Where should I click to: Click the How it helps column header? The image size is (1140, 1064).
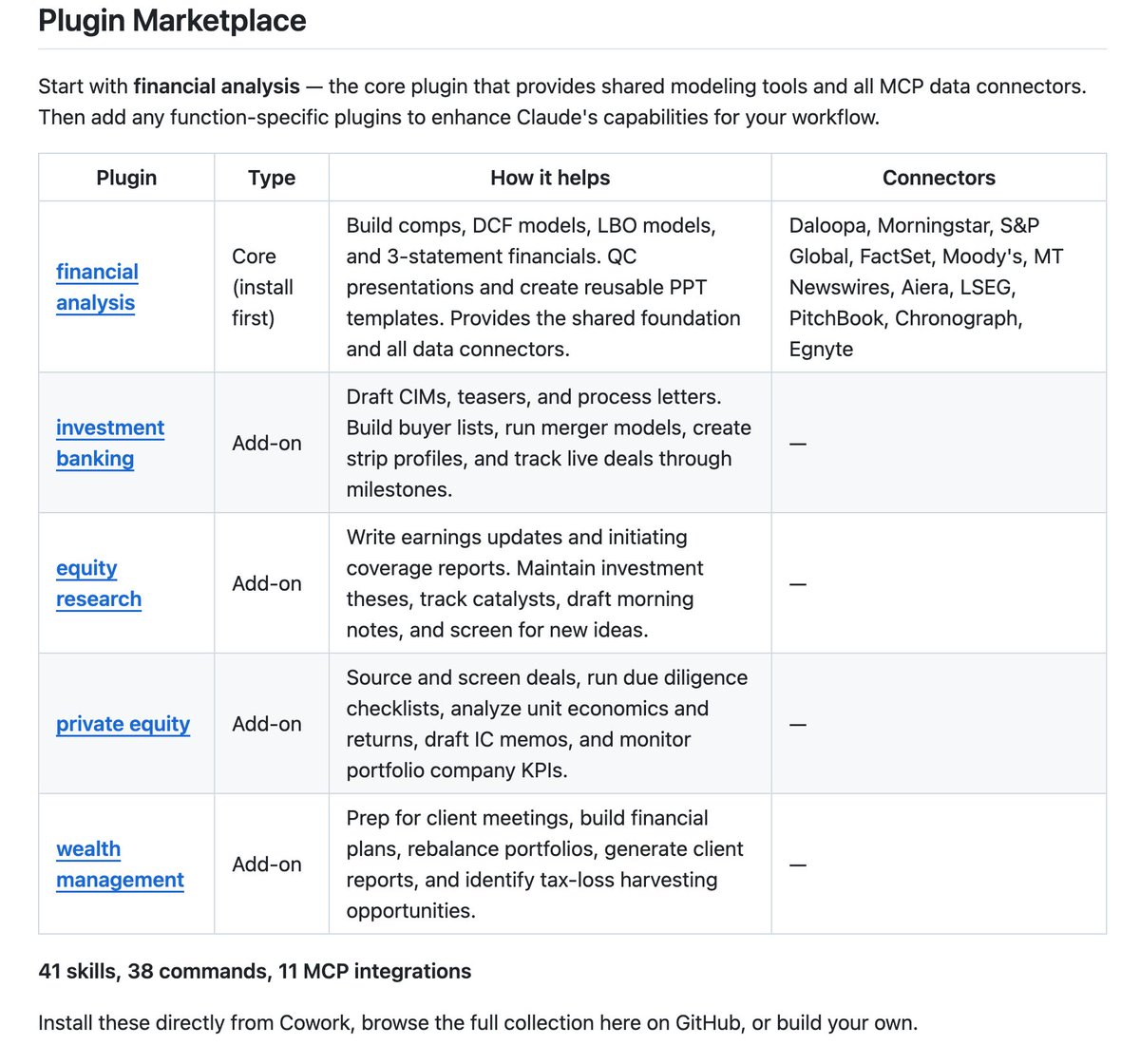(x=550, y=178)
